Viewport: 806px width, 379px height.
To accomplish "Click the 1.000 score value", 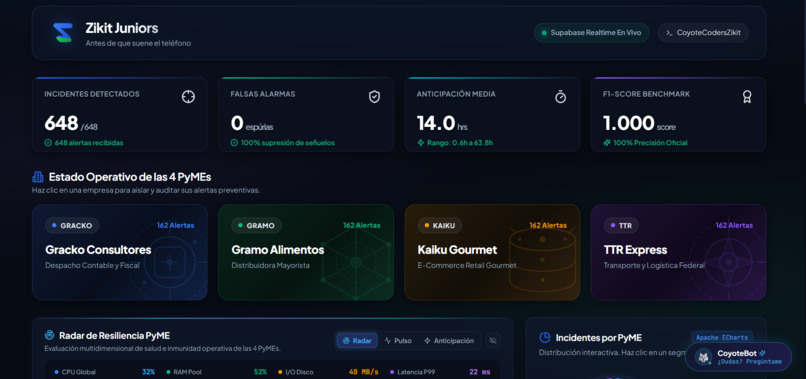I will tap(639, 123).
